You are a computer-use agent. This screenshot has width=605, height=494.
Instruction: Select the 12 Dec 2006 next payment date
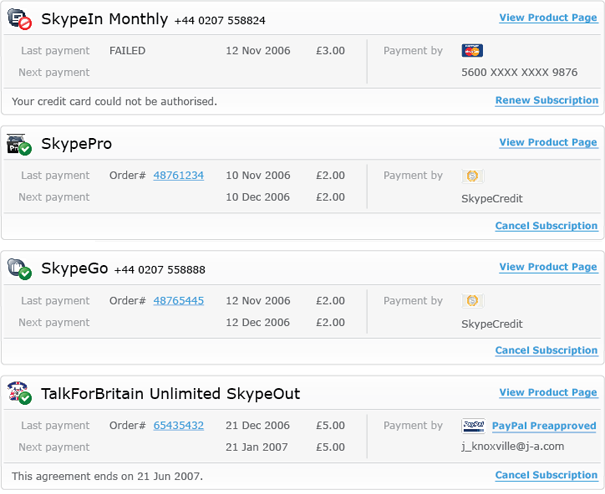coord(258,323)
